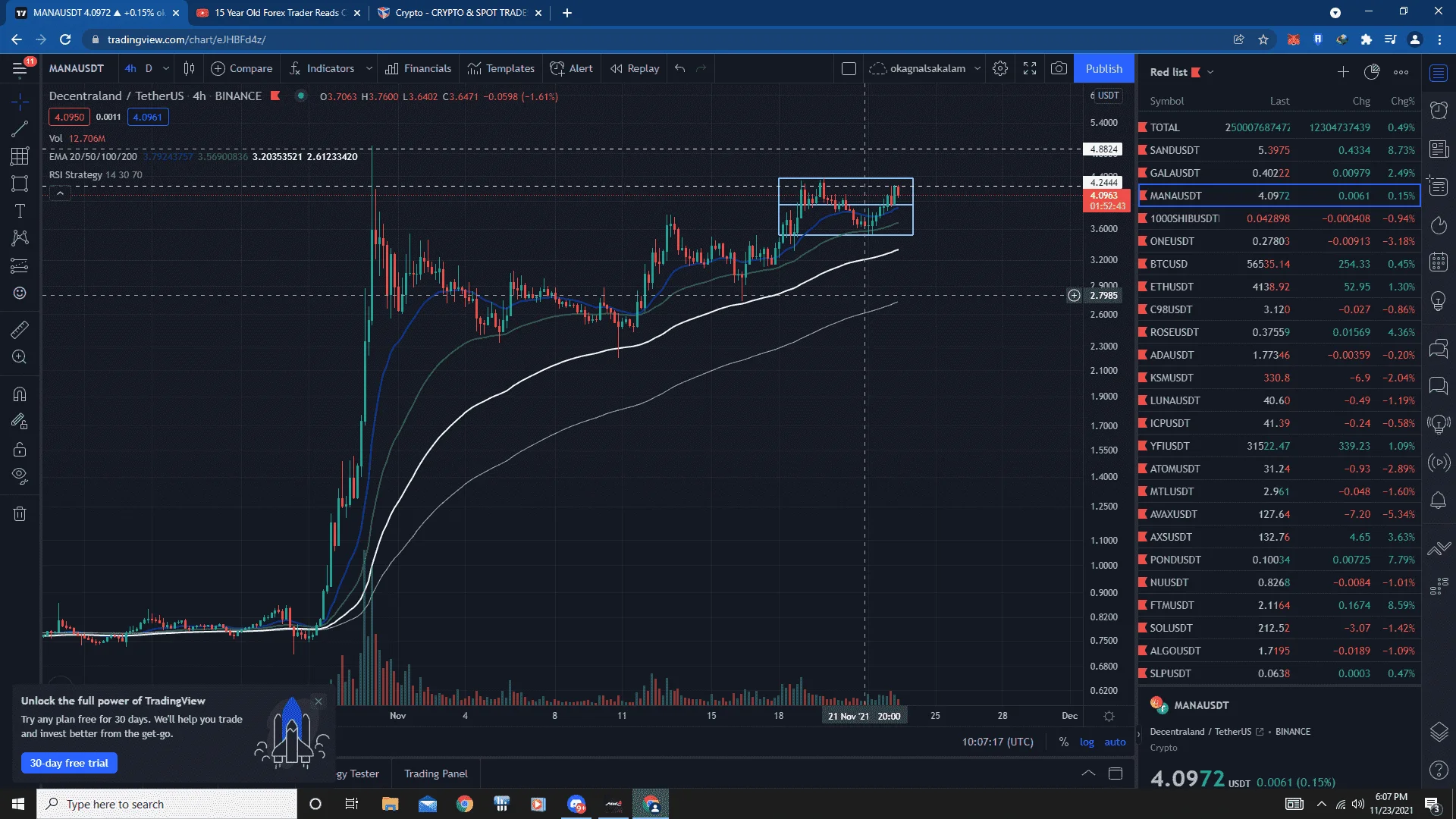This screenshot has height=819, width=1456.
Task: Select BTCUSD in the watchlist
Action: (x=1279, y=264)
